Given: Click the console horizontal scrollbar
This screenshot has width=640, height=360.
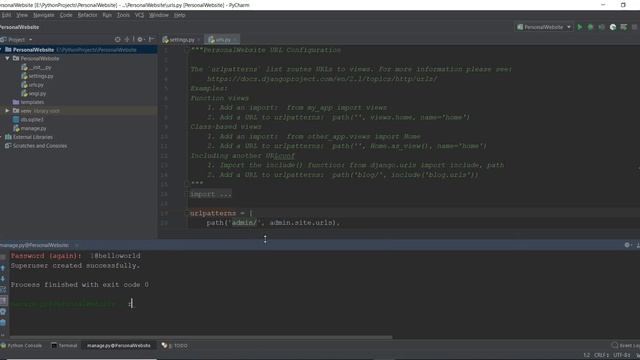Looking at the screenshot, I should coord(201,337).
